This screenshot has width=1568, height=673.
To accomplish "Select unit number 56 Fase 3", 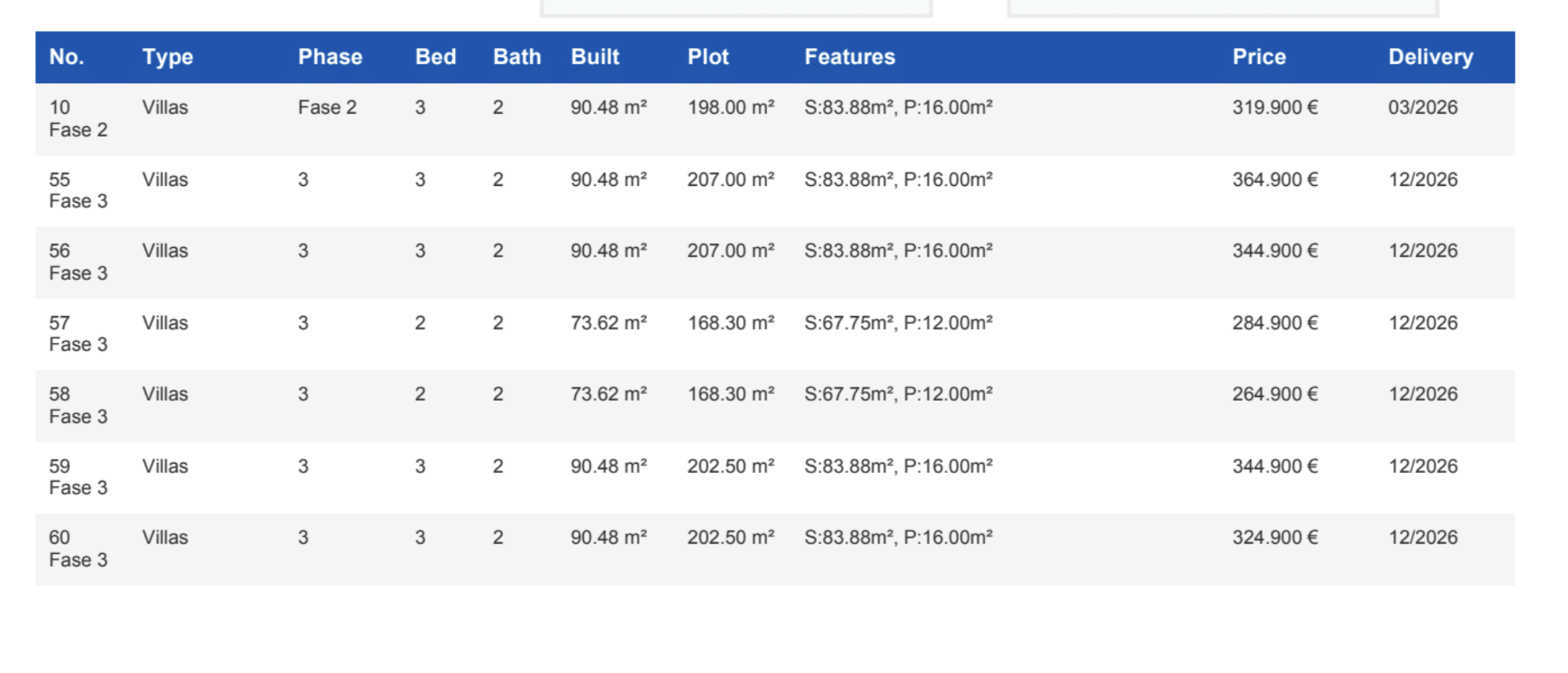I will [78, 262].
